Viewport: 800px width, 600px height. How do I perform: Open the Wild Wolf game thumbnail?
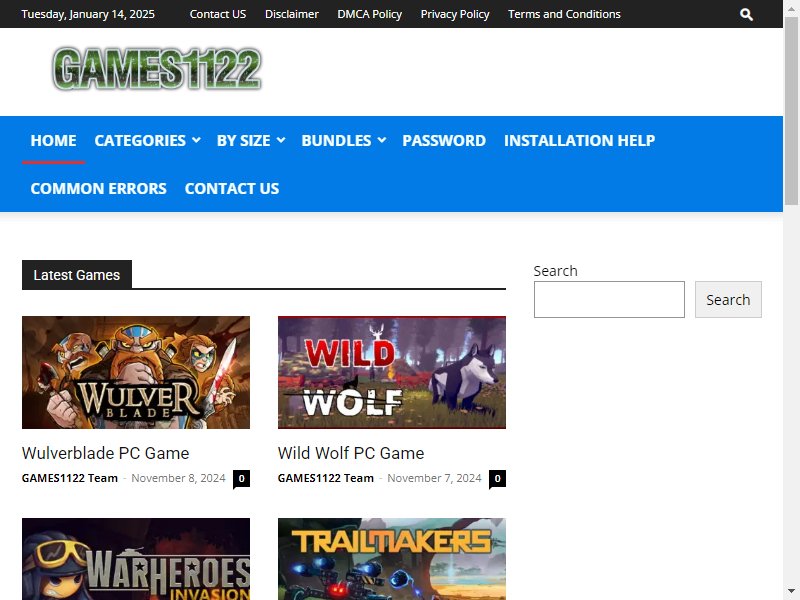click(392, 372)
